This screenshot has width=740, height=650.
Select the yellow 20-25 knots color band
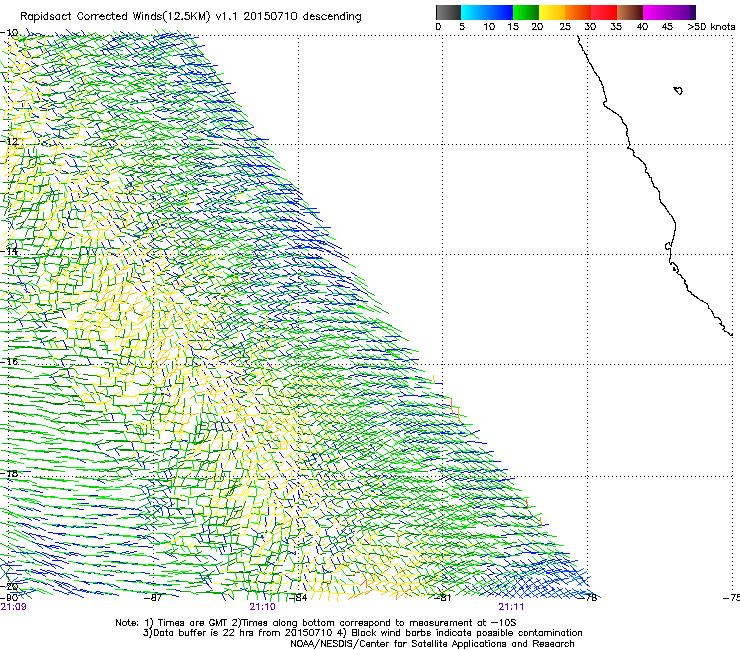(552, 12)
